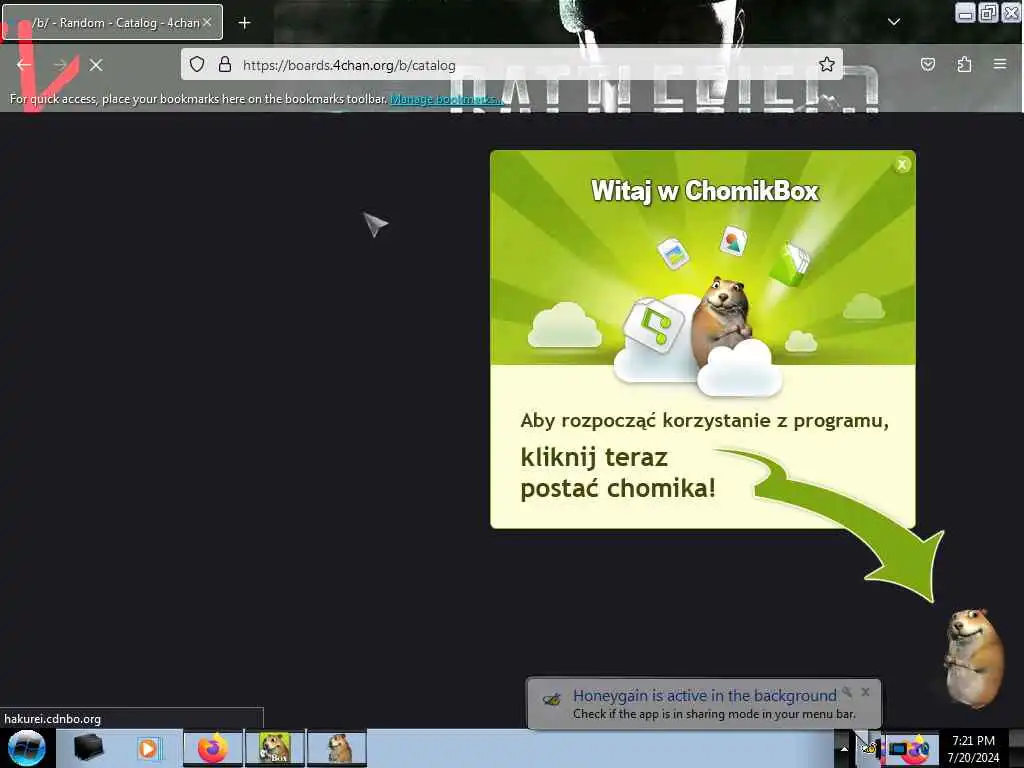Close the Witaj w ChomikBox popup

coord(902,165)
